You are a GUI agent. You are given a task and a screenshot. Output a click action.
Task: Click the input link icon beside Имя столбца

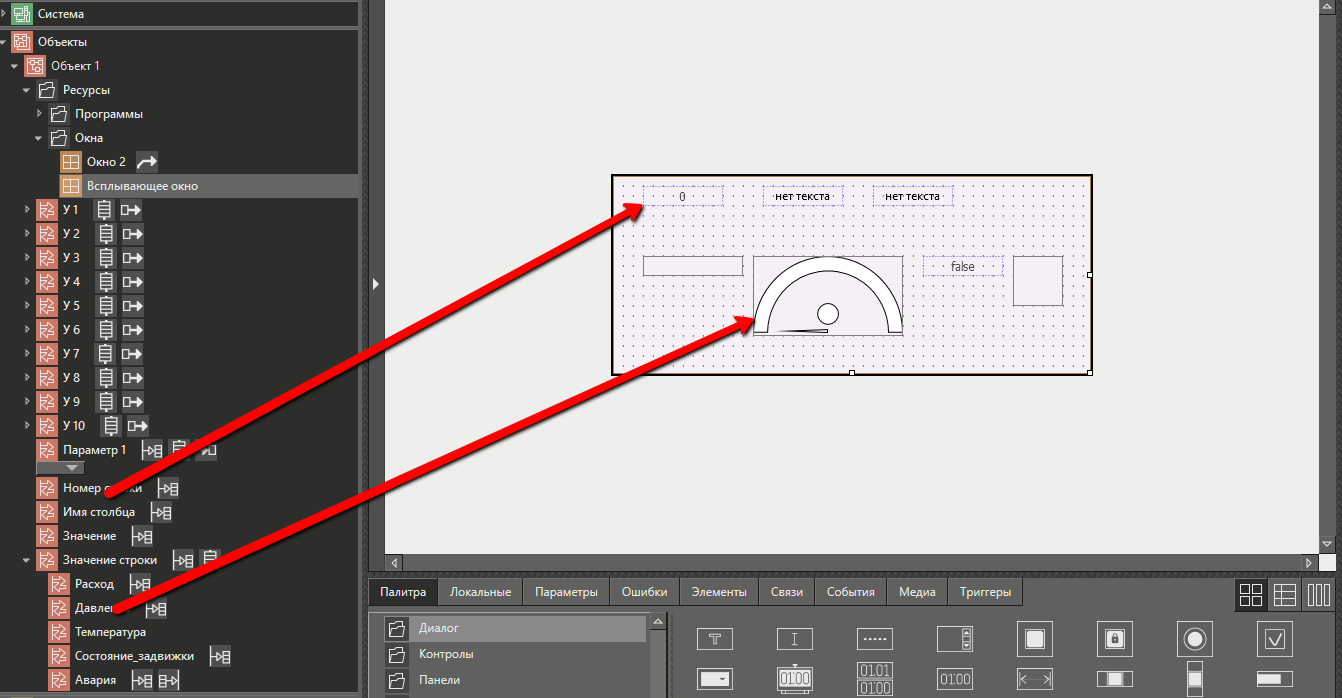click(x=160, y=512)
